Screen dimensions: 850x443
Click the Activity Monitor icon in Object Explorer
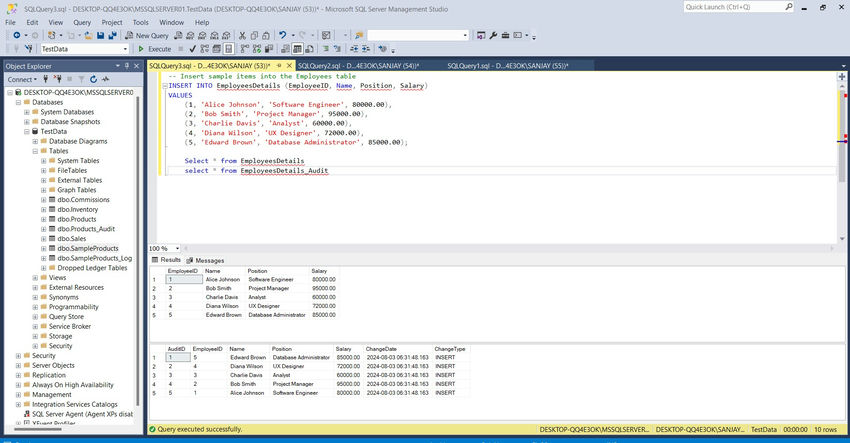[106, 79]
